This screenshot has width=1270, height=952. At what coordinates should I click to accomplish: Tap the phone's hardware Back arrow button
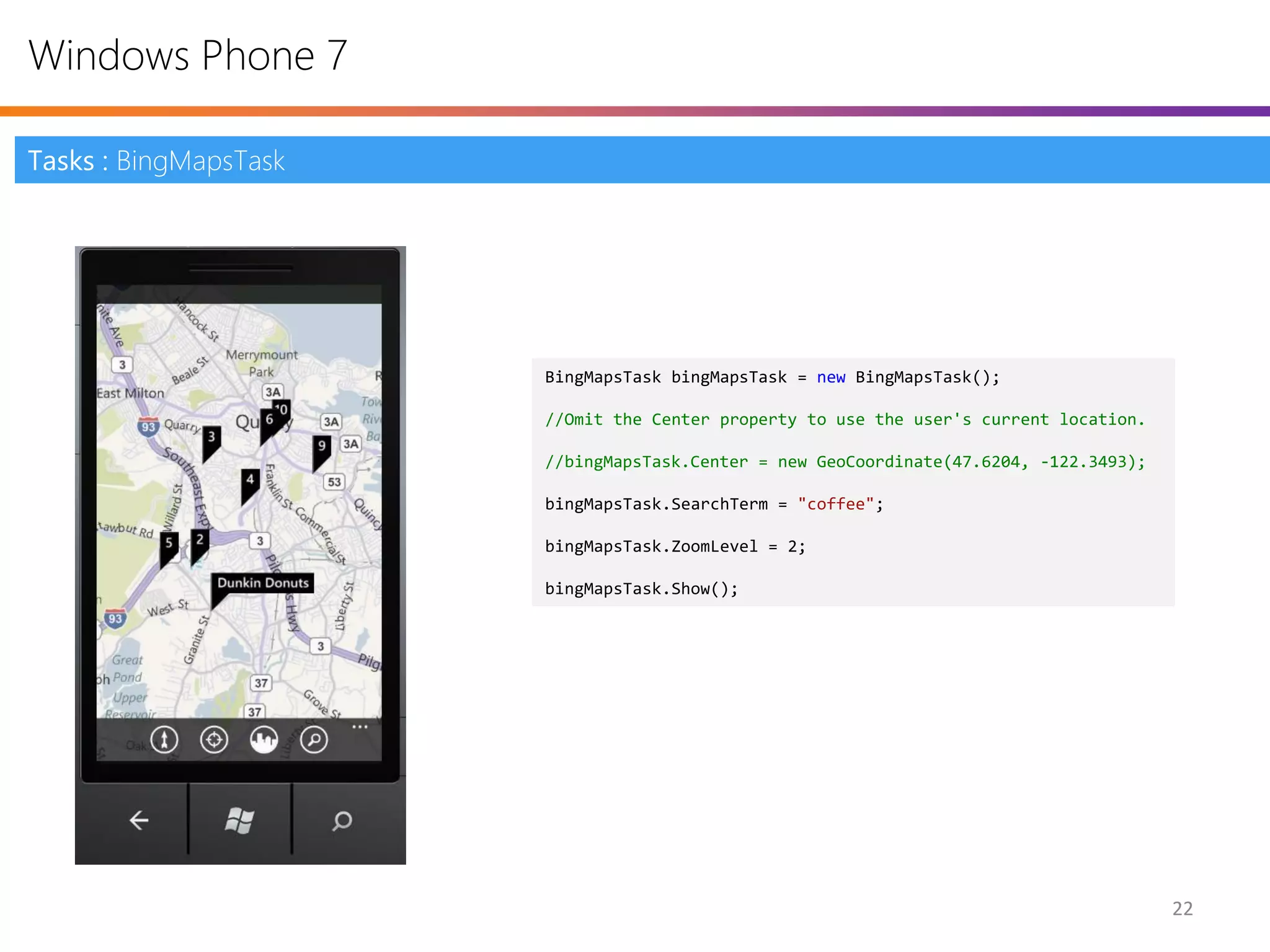(138, 821)
